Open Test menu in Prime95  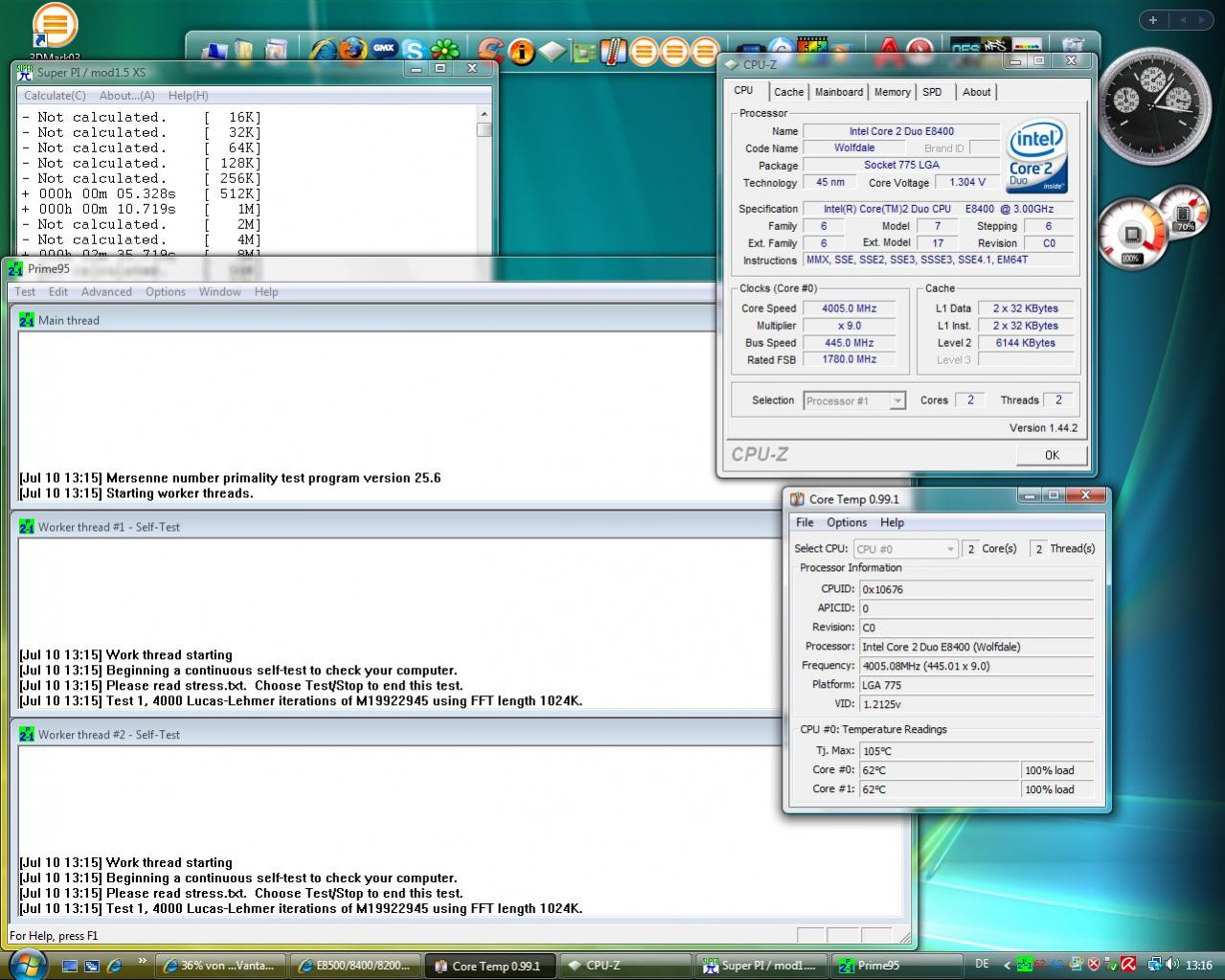click(x=25, y=292)
